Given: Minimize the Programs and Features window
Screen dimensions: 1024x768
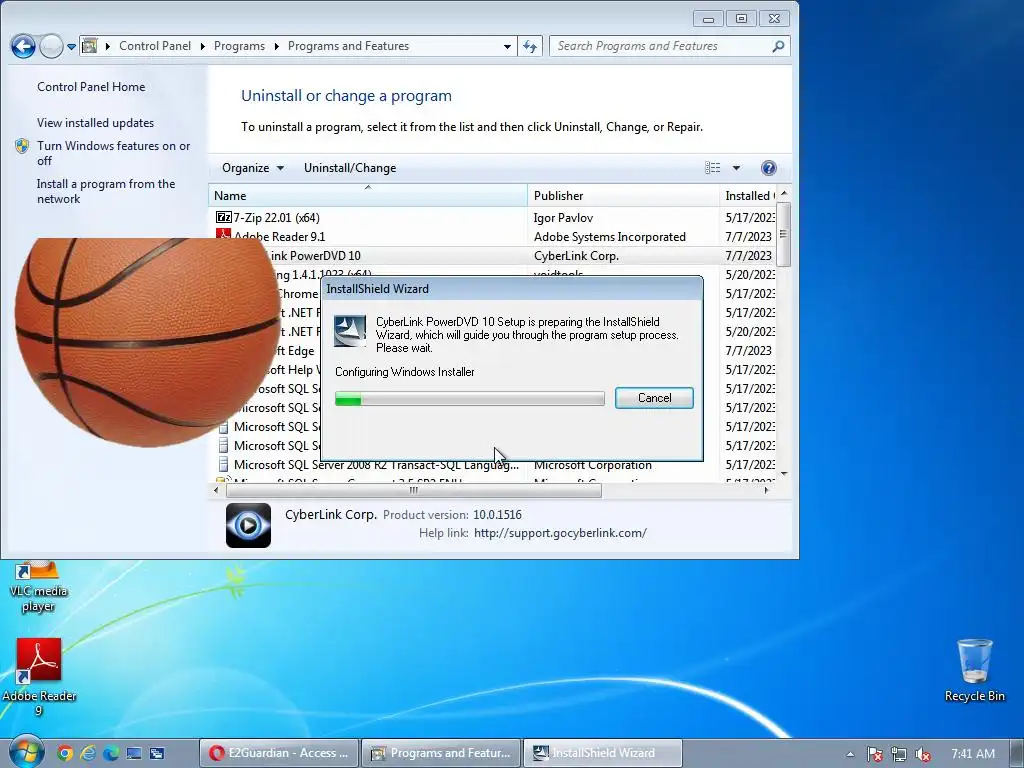Looking at the screenshot, I should 708,19.
